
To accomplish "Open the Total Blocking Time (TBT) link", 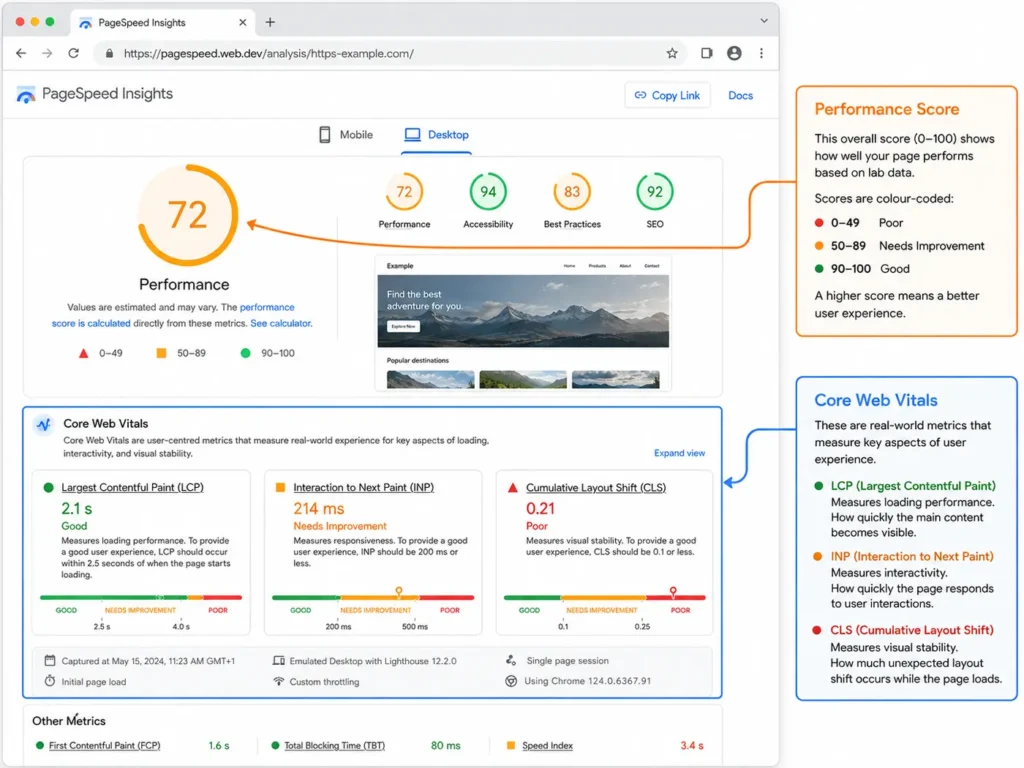I will (x=334, y=745).
